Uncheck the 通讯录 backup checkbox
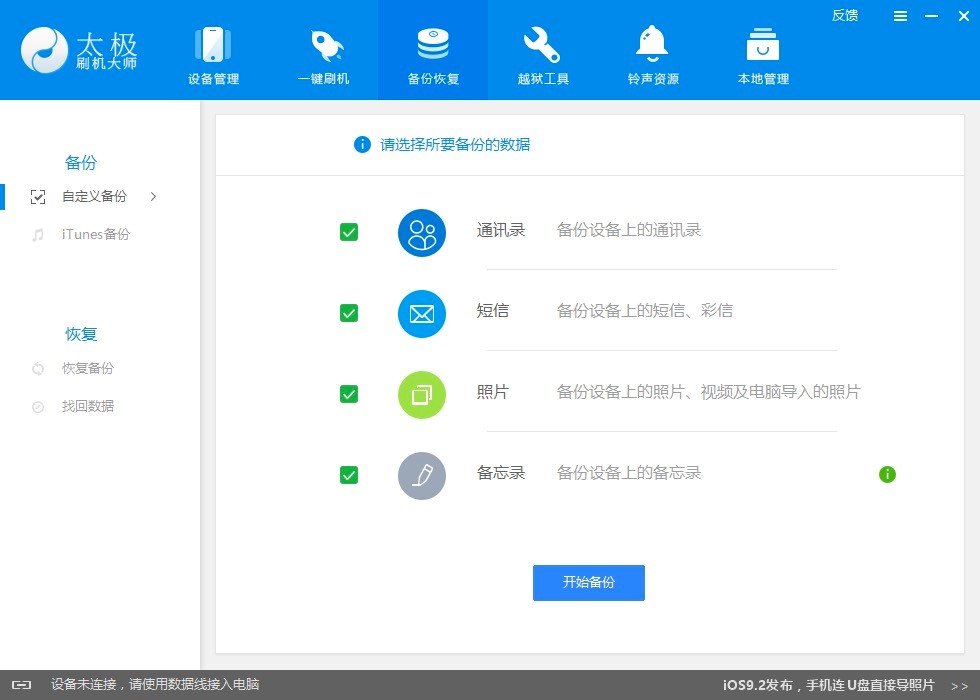Viewport: 980px width, 700px height. [349, 232]
